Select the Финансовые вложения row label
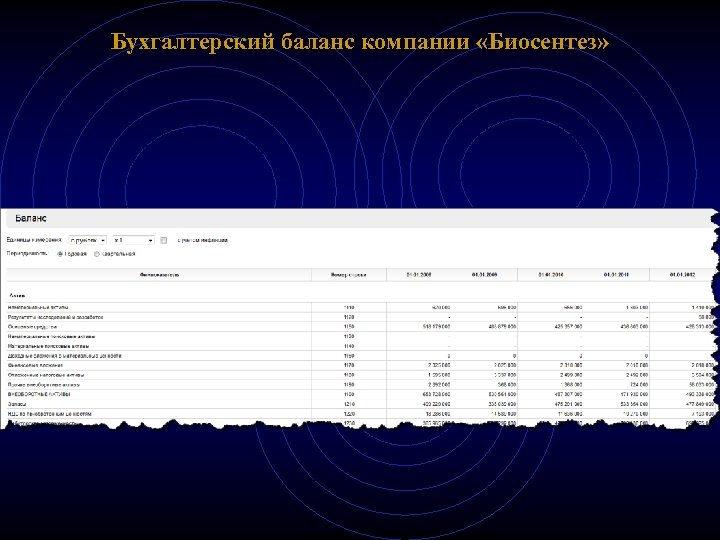The width and height of the screenshot is (720, 540). click(35, 366)
